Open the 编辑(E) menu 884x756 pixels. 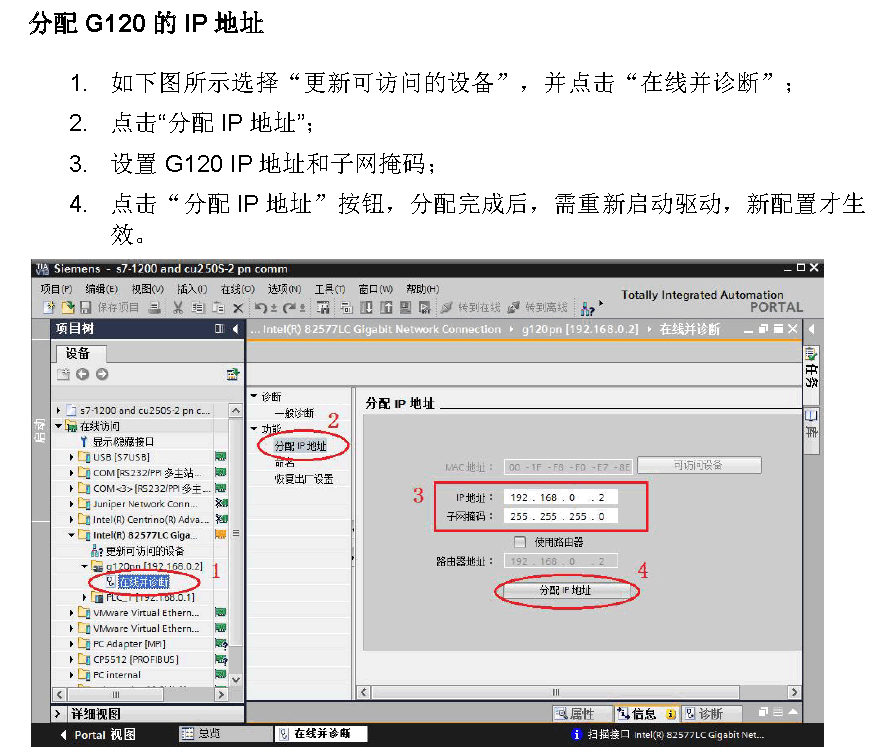(x=101, y=289)
